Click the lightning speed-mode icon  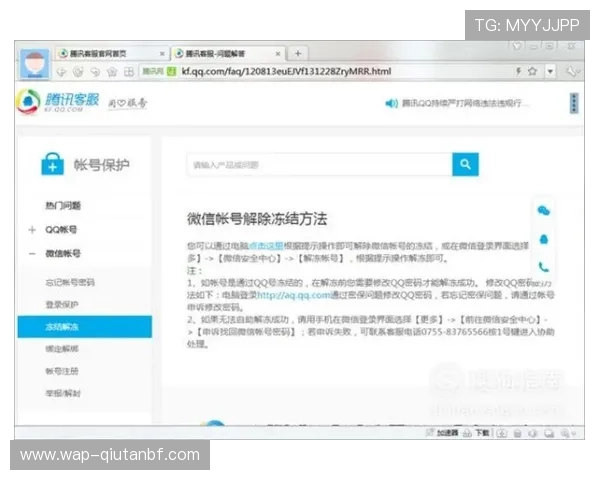518,71
